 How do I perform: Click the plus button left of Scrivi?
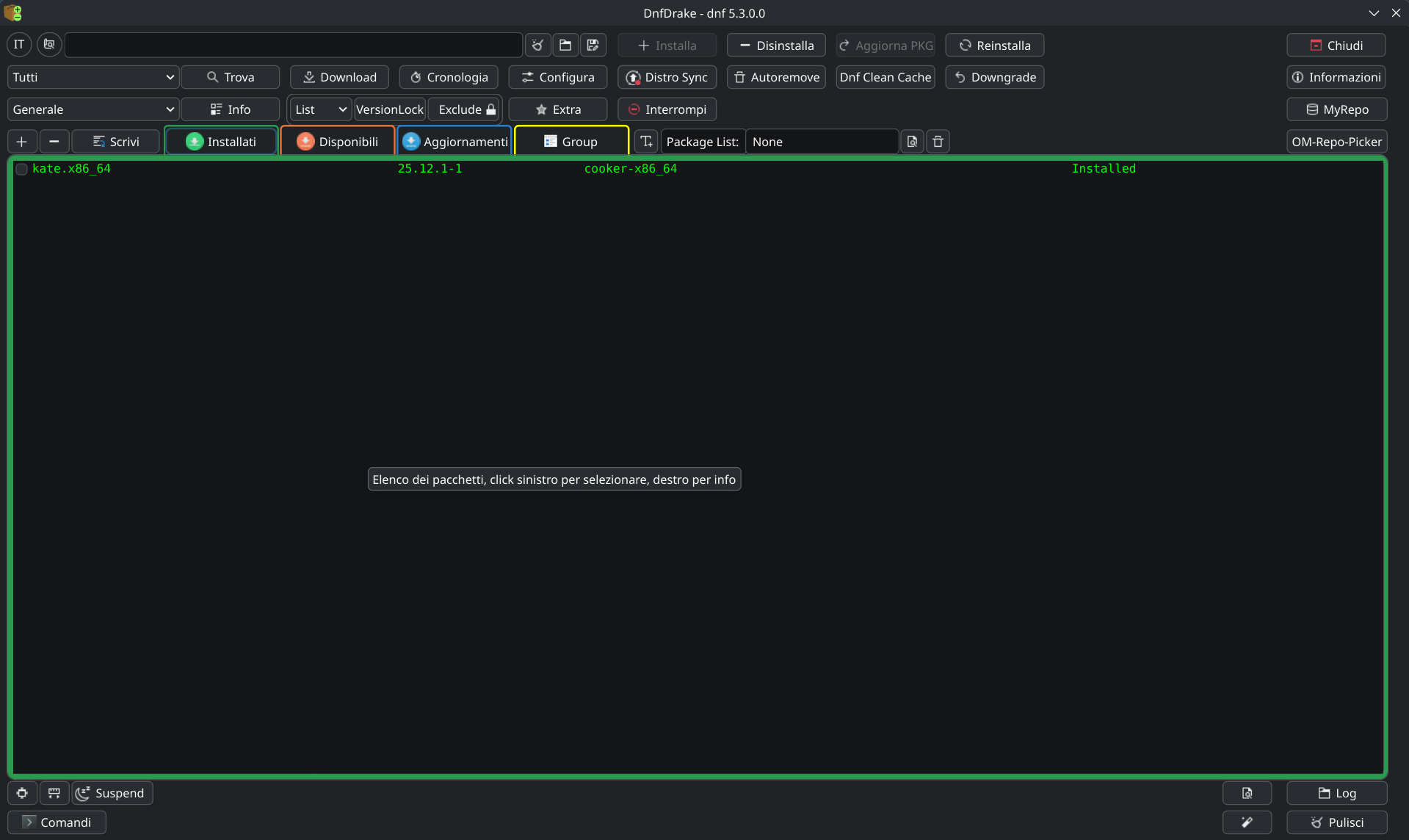coord(22,142)
